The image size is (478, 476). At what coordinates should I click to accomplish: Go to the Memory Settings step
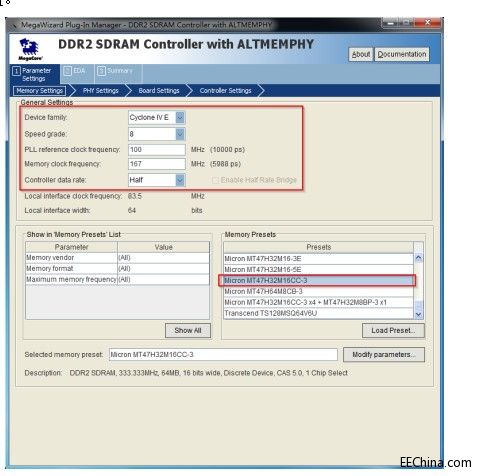pyautogui.click(x=39, y=91)
